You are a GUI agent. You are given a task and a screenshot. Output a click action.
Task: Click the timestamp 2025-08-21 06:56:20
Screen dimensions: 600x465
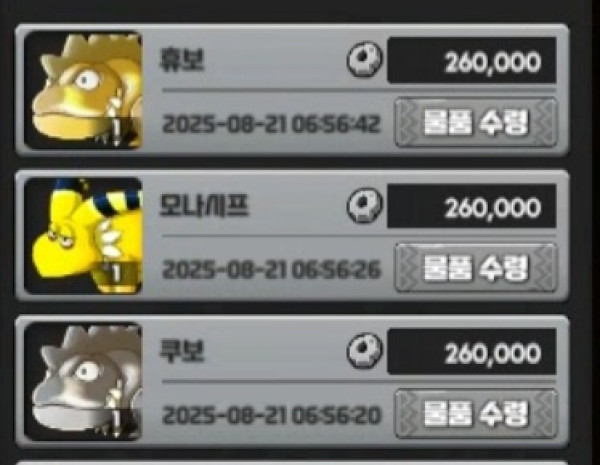[x=271, y=416]
